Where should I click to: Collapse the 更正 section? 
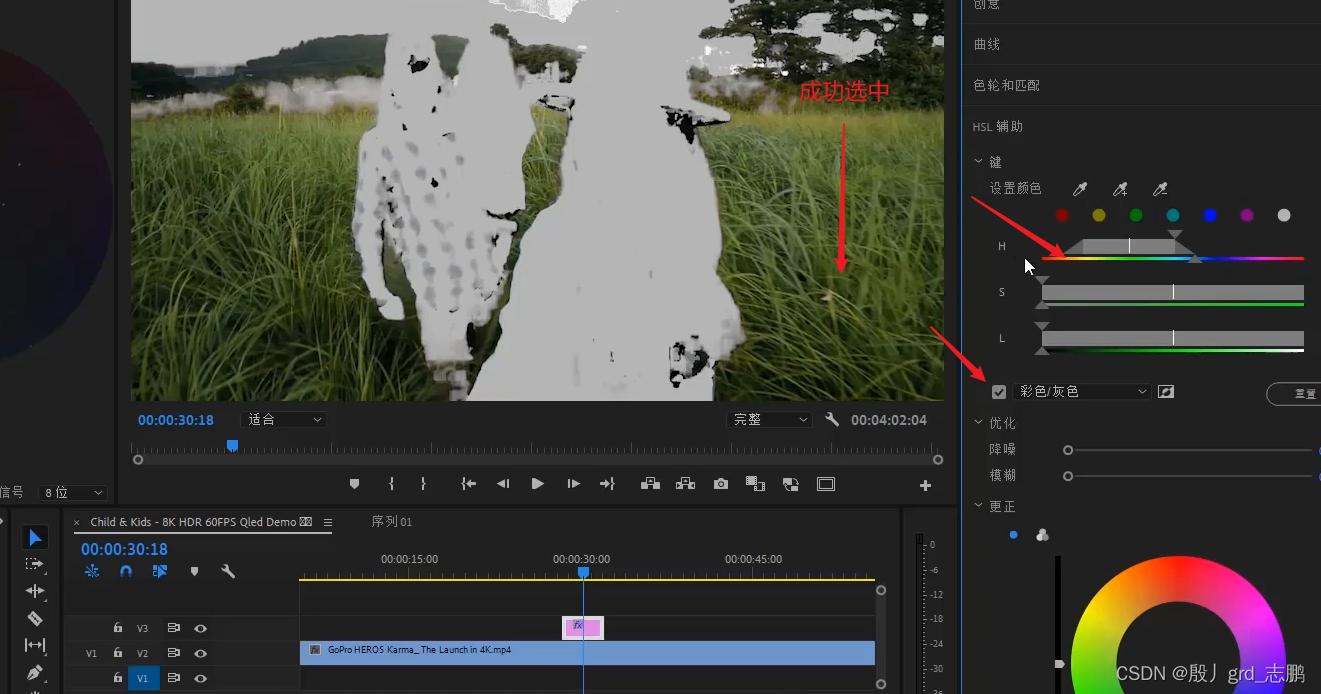pyautogui.click(x=978, y=506)
